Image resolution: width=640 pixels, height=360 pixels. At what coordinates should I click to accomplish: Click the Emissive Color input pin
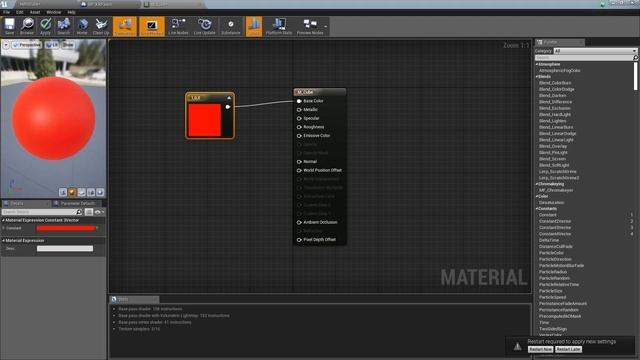click(299, 136)
